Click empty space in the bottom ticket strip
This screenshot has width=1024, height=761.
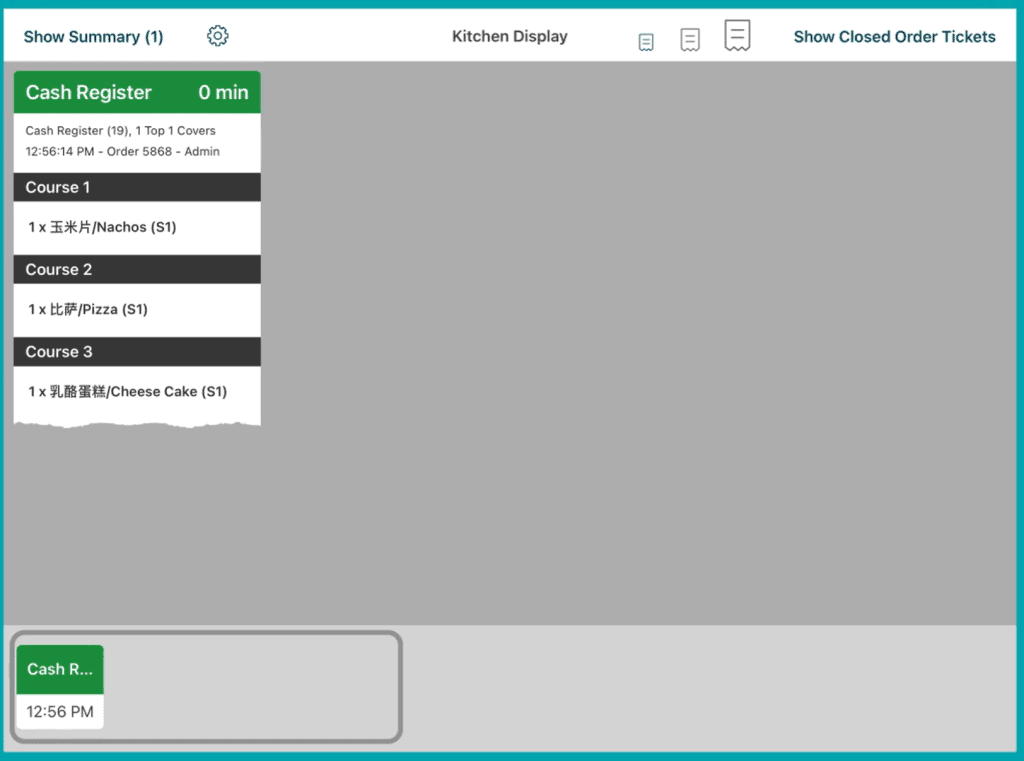coord(260,688)
